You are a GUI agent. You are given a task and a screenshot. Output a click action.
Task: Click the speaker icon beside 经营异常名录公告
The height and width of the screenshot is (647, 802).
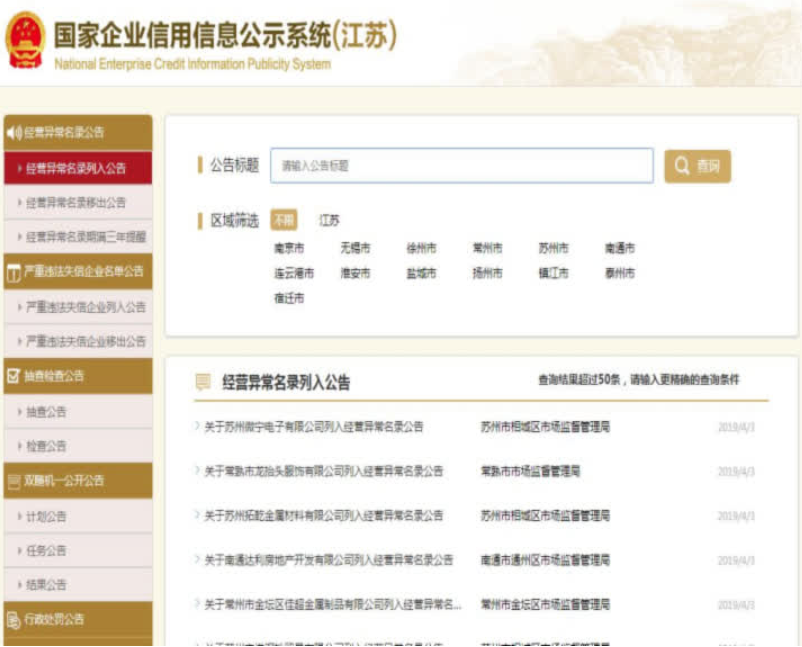click(13, 132)
